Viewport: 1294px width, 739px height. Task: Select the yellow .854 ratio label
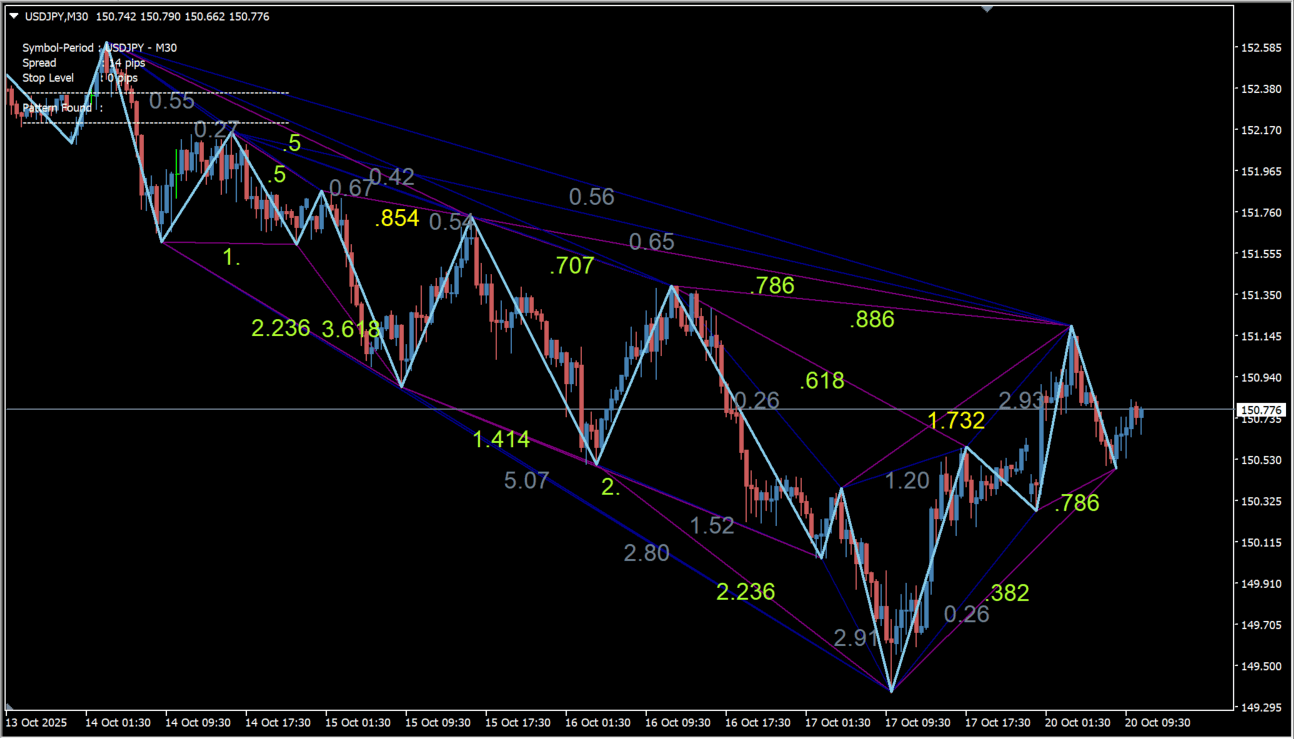pos(397,219)
